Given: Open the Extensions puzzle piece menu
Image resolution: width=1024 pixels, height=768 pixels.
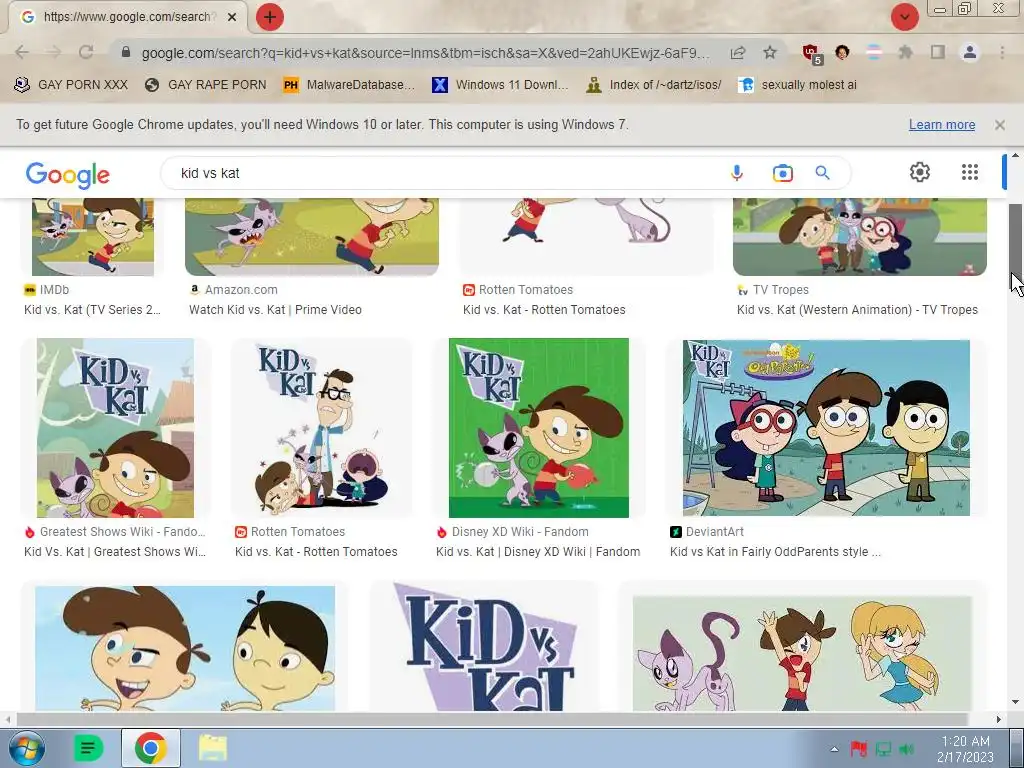Looking at the screenshot, I should [x=905, y=52].
